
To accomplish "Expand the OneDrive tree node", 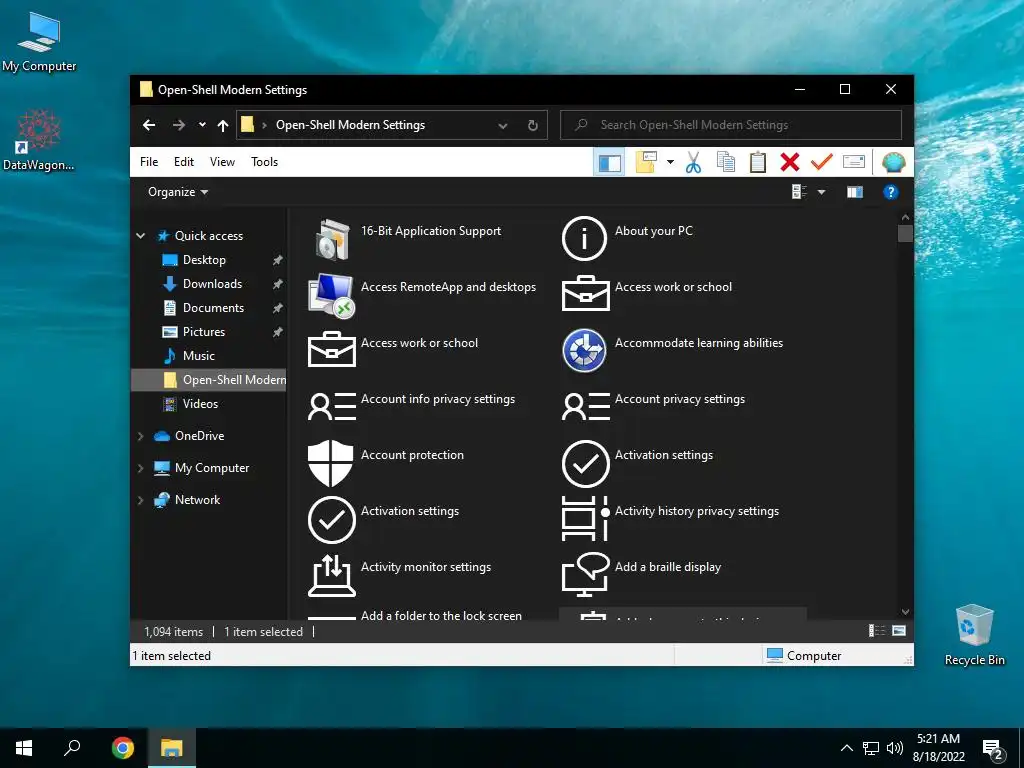I will click(x=140, y=436).
